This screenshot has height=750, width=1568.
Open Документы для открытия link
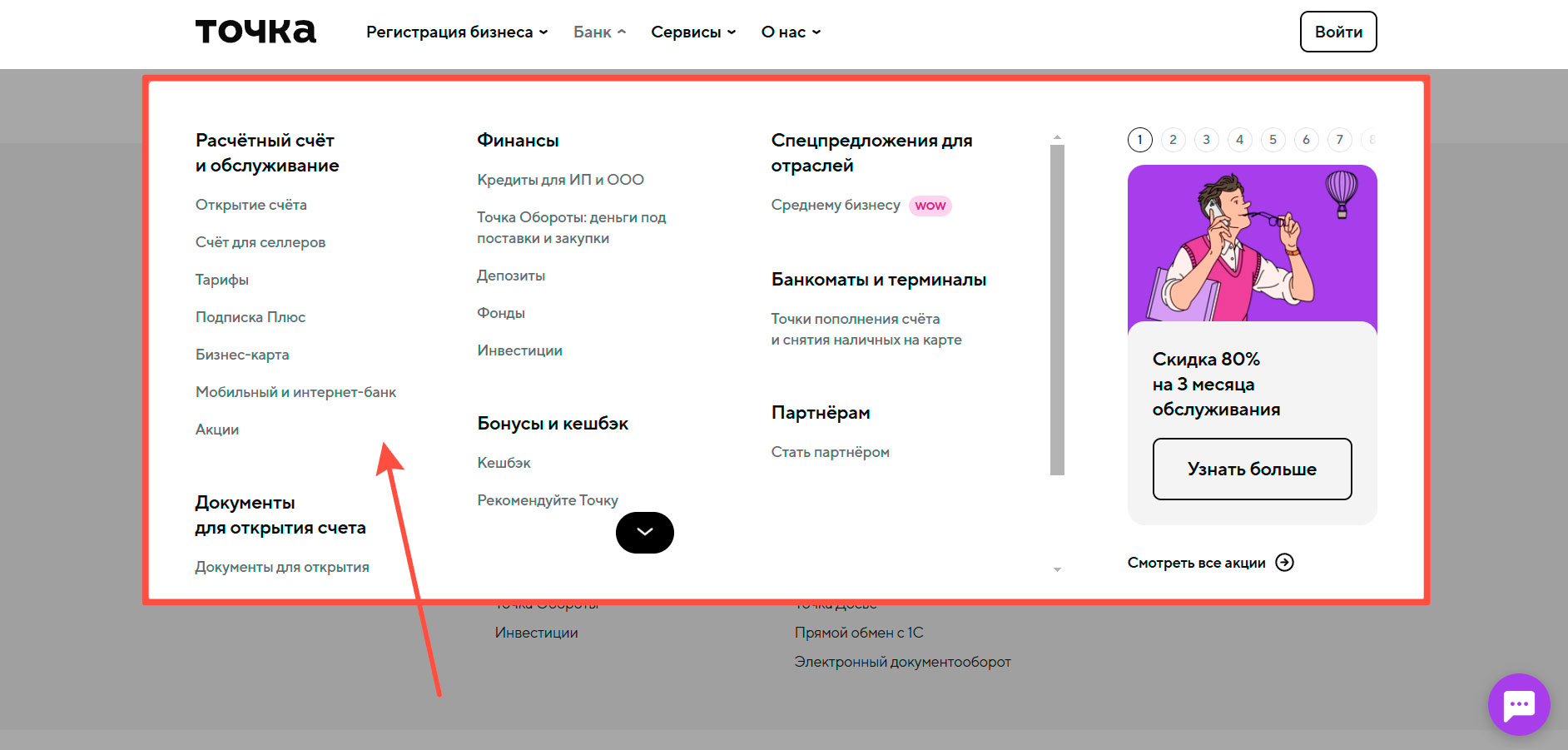[282, 567]
